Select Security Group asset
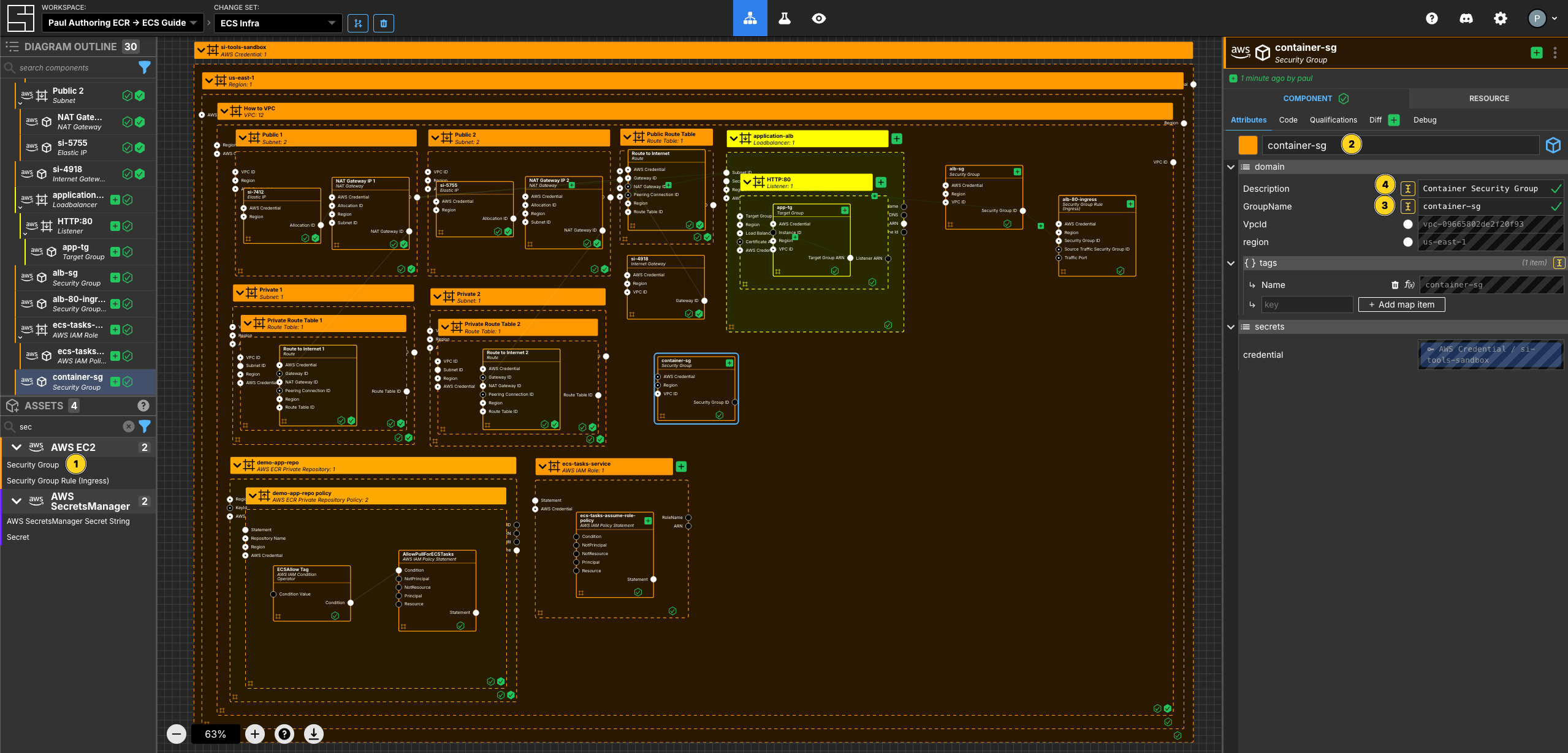 click(32, 465)
